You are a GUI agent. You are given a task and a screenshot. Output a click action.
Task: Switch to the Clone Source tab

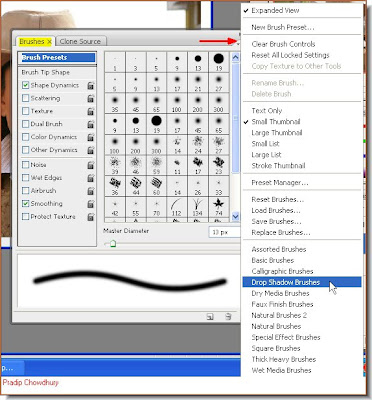point(80,41)
